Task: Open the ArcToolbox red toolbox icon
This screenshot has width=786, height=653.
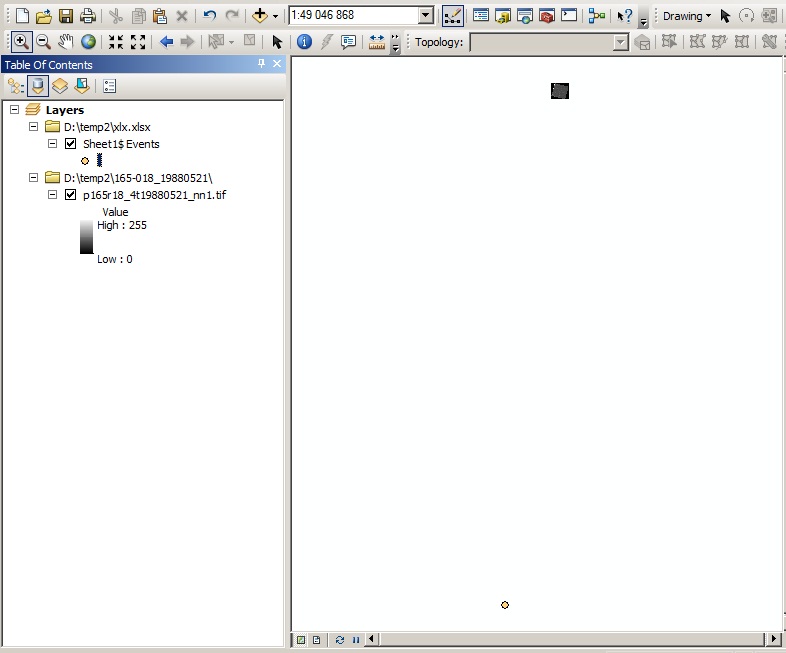Action: (x=546, y=16)
